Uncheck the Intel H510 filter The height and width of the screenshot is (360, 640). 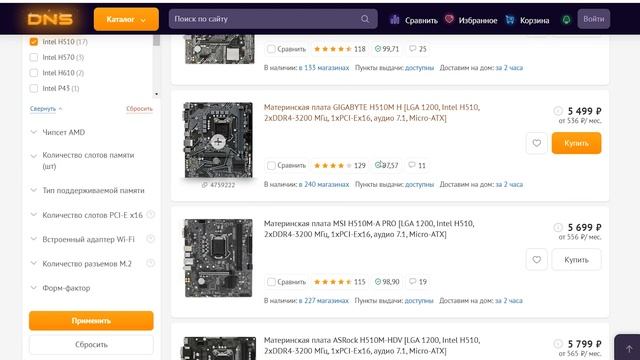pyautogui.click(x=34, y=42)
